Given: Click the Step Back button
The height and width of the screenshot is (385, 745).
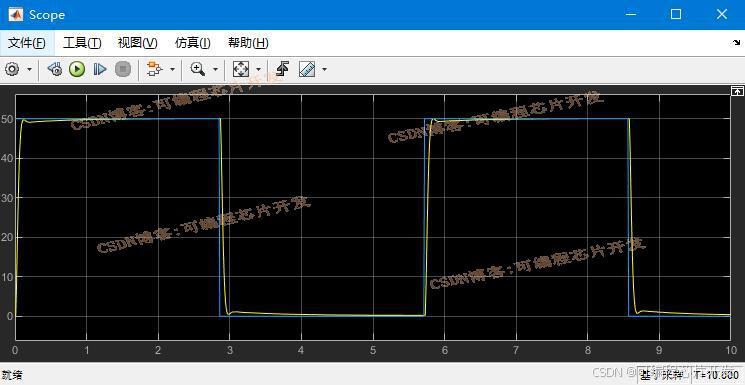Looking at the screenshot, I should (x=55, y=69).
